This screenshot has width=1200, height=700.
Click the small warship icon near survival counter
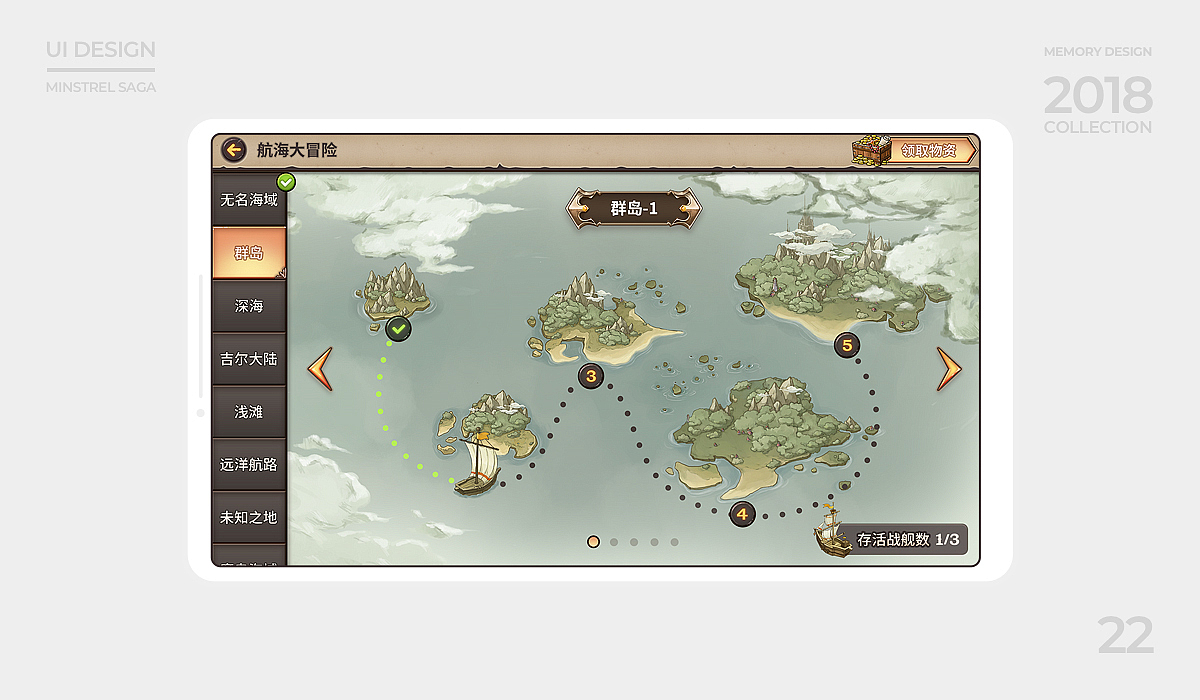pos(829,530)
